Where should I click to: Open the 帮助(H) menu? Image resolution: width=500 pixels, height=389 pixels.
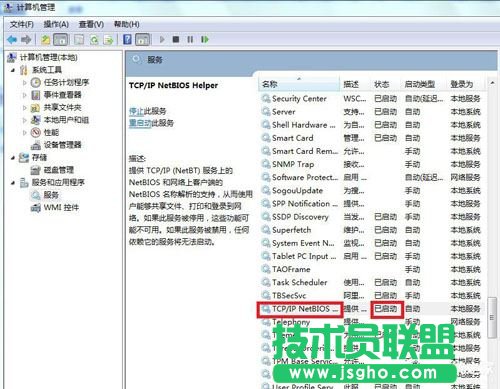tap(127, 24)
